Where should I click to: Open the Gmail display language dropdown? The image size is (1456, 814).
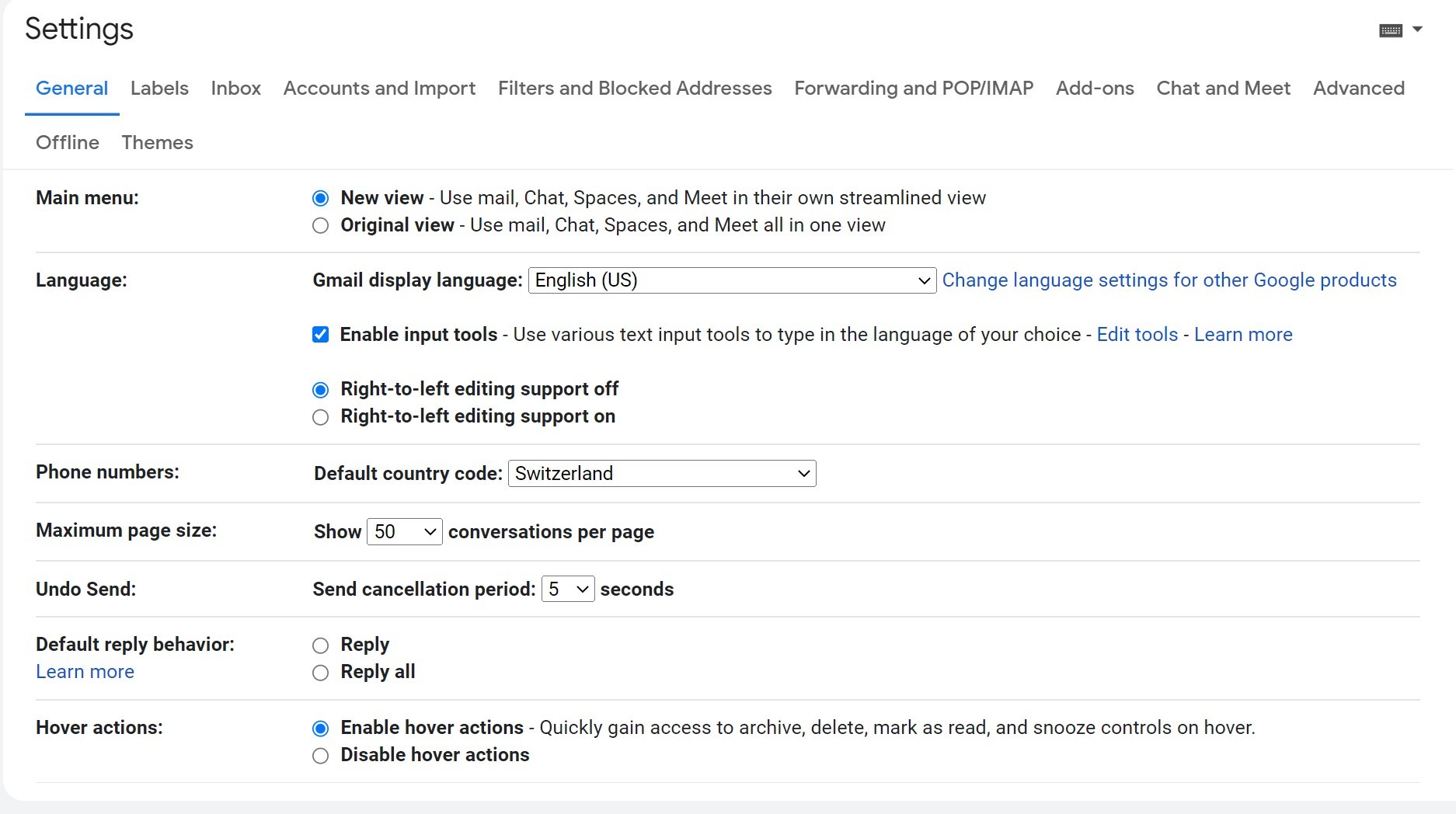pos(731,280)
